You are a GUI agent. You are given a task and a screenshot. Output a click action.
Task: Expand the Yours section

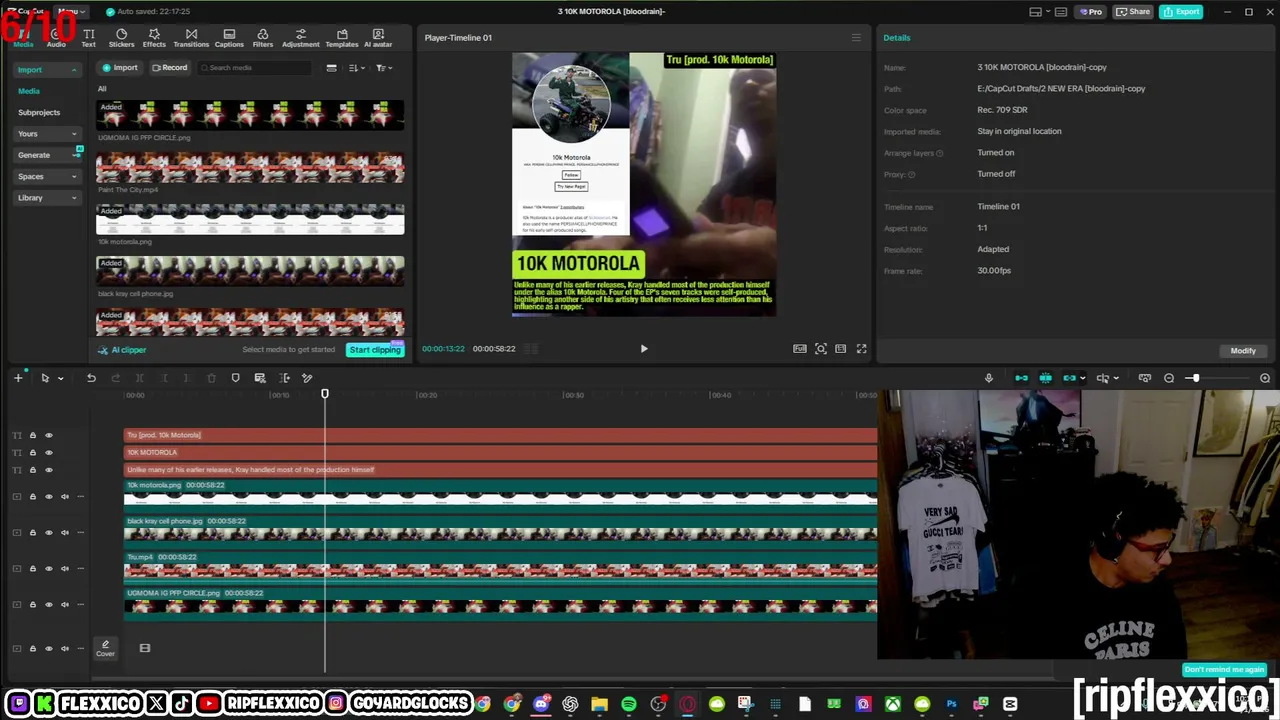(74, 134)
